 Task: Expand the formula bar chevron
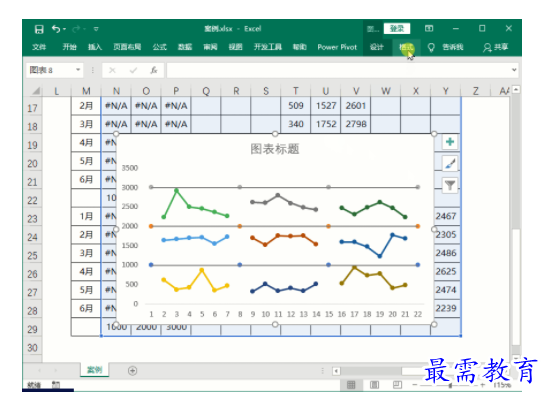point(514,70)
